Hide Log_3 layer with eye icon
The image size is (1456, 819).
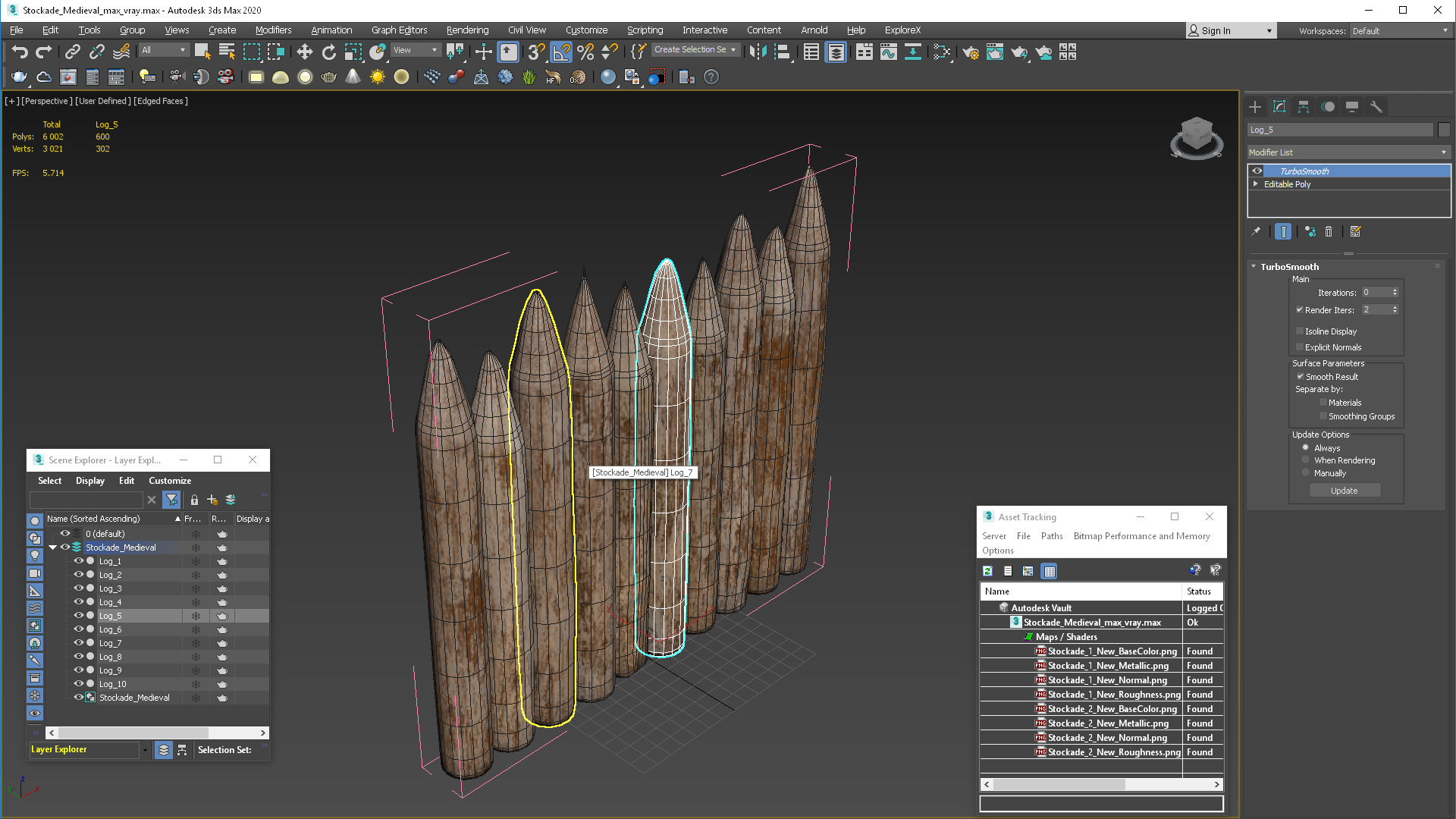click(78, 588)
